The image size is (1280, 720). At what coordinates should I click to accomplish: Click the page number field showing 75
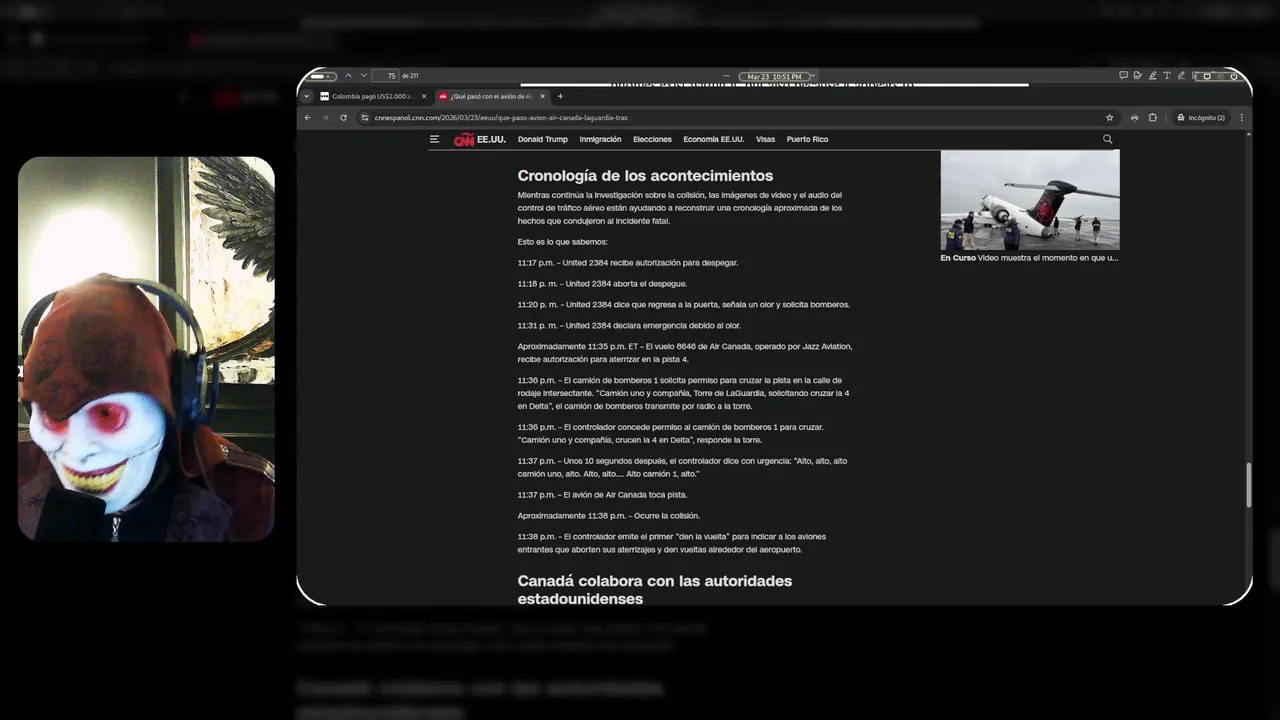[x=386, y=76]
